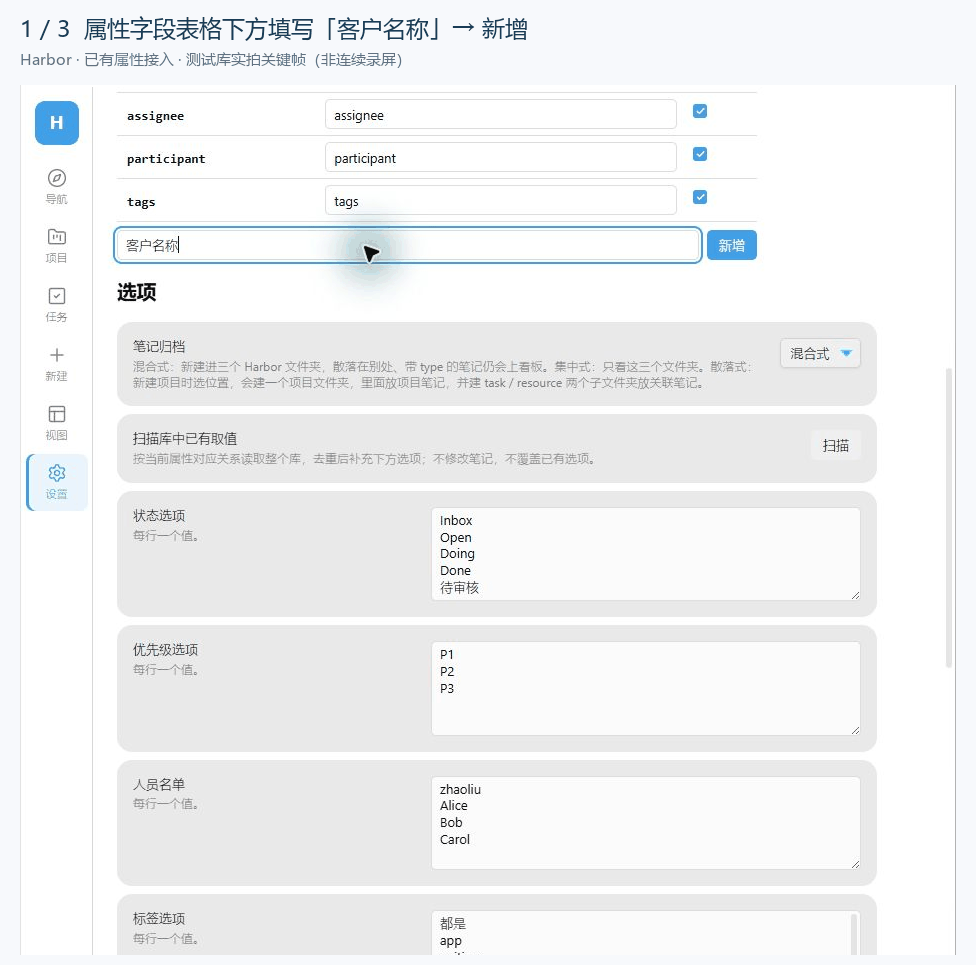Screen dimensions: 976x965
Task: Click the bold assignee field name
Action: [156, 116]
